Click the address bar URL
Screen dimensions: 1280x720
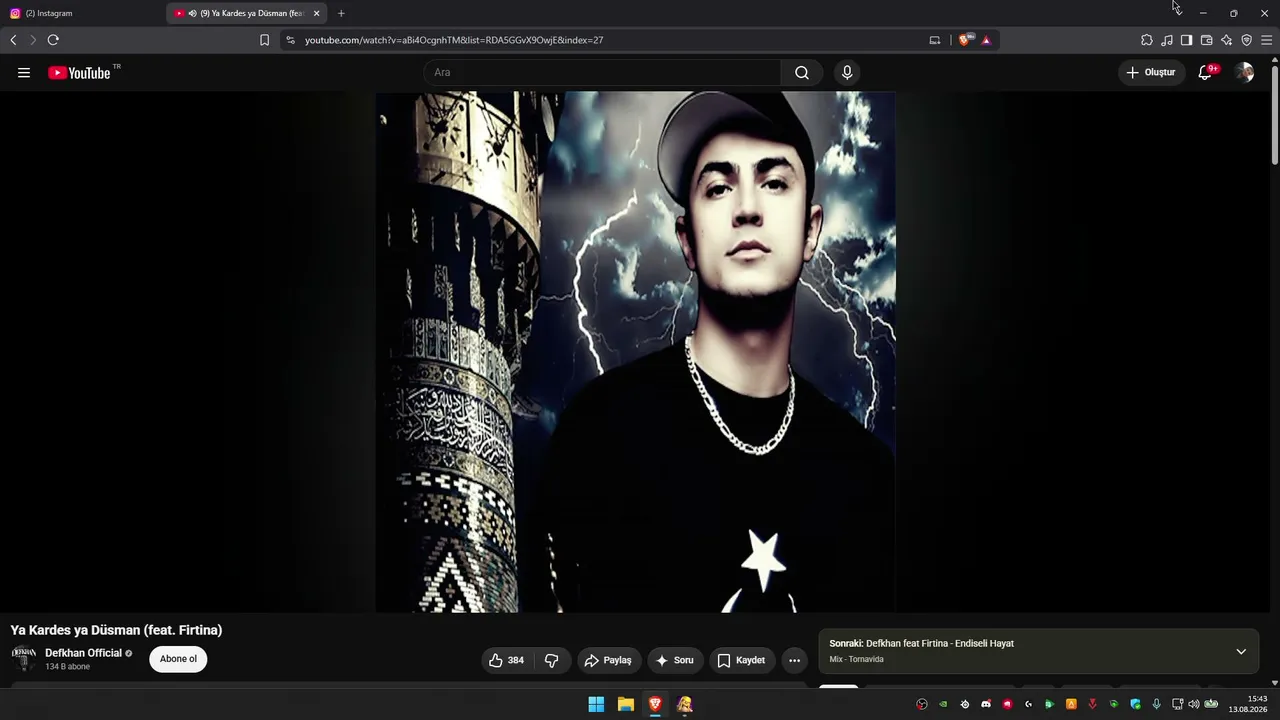click(x=454, y=40)
